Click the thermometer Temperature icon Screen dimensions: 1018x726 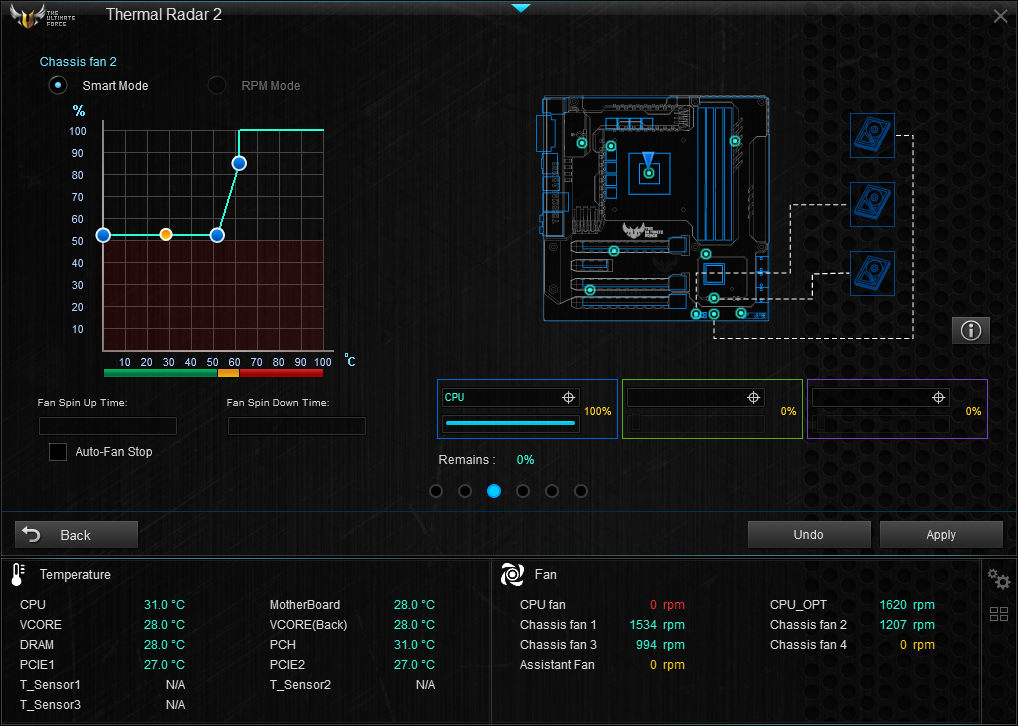(18, 575)
